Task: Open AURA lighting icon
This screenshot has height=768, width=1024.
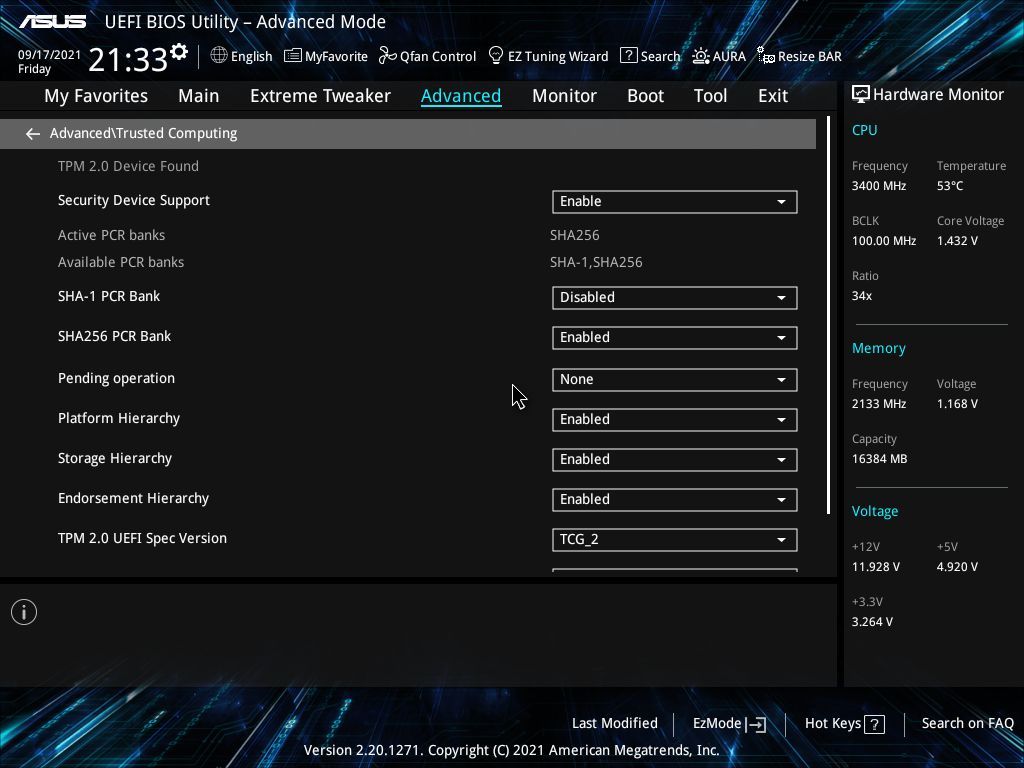Action: click(701, 56)
